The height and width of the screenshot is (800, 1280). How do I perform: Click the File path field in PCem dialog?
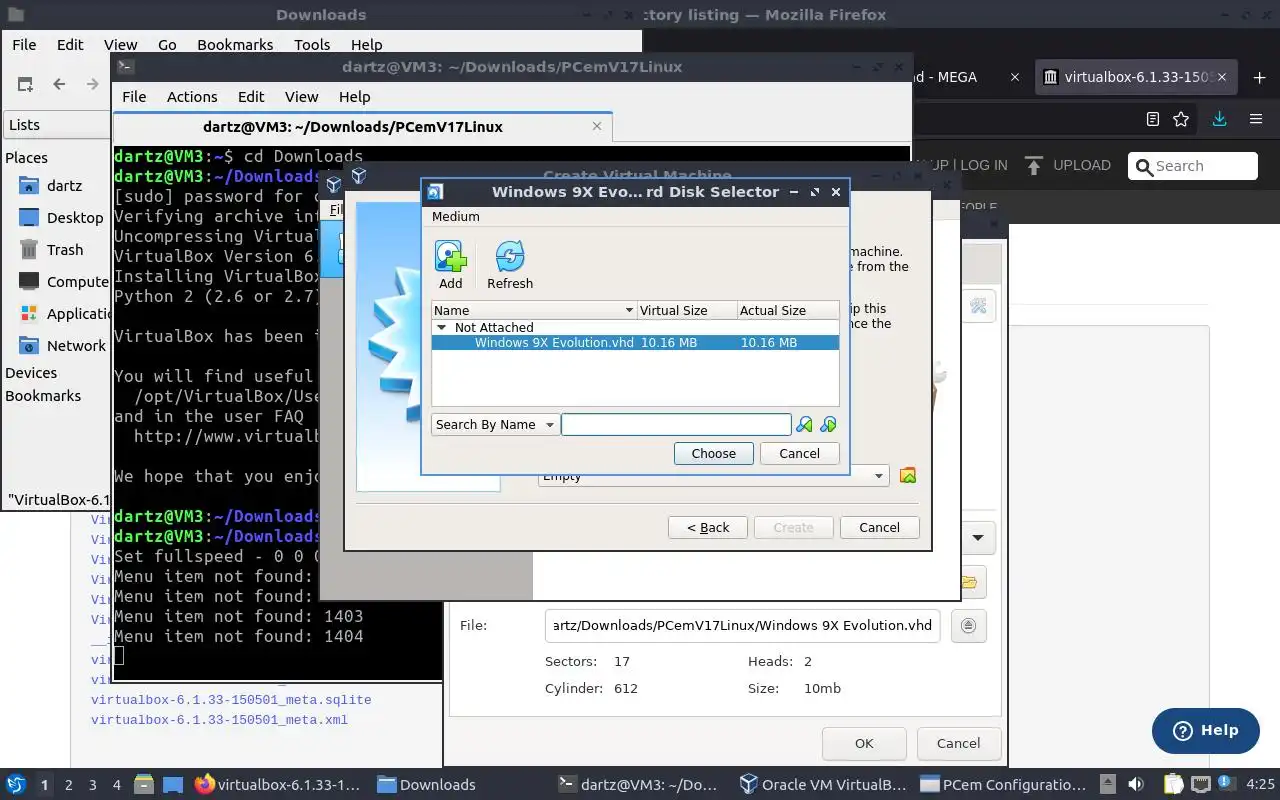pos(742,626)
